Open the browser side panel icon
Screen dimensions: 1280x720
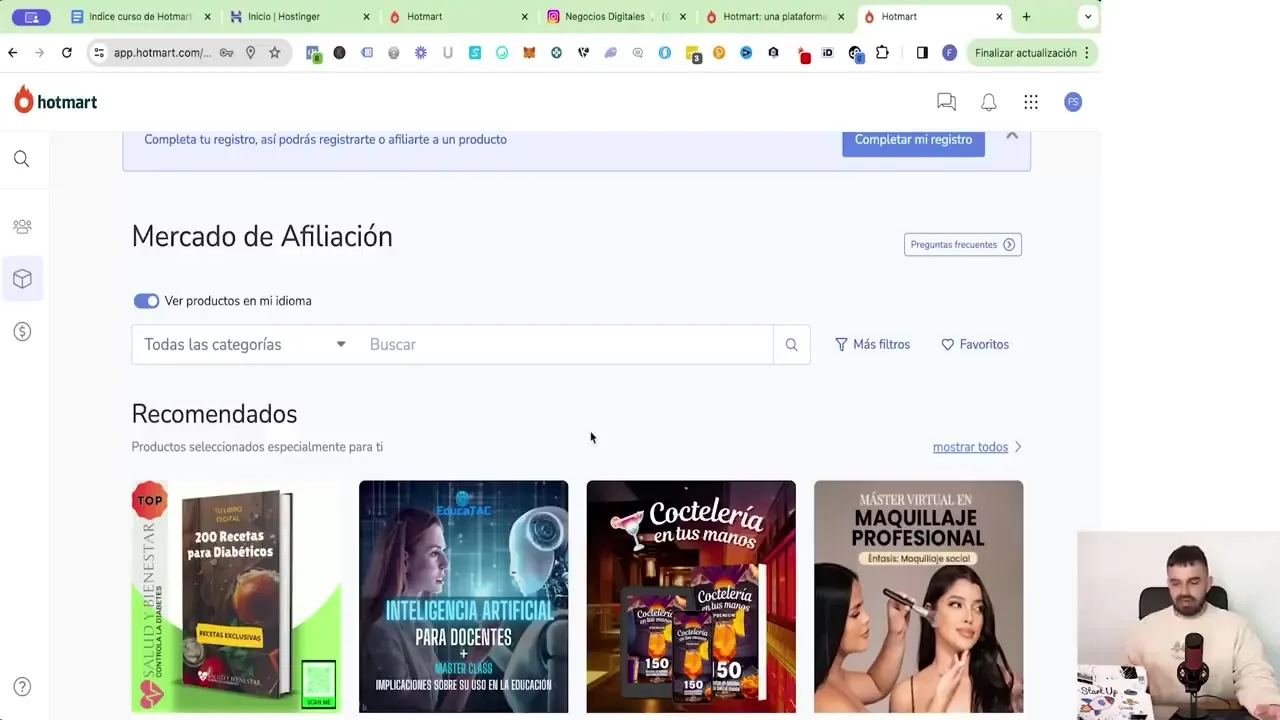922,53
